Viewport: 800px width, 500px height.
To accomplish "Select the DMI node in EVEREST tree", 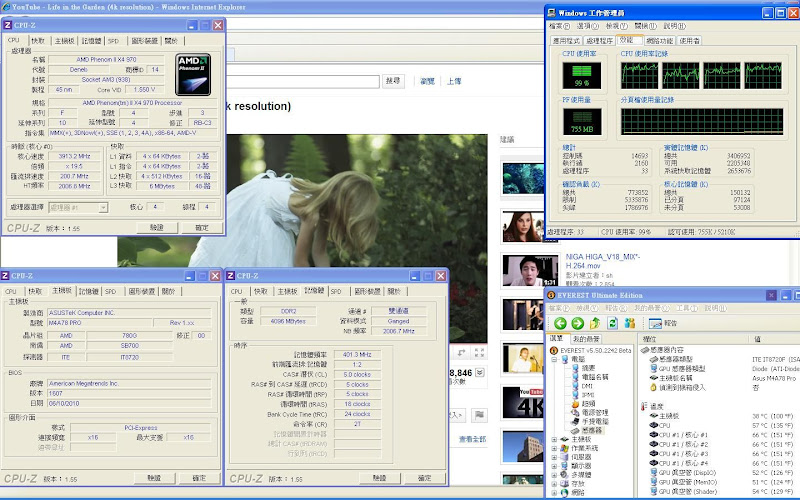I will pos(587,386).
